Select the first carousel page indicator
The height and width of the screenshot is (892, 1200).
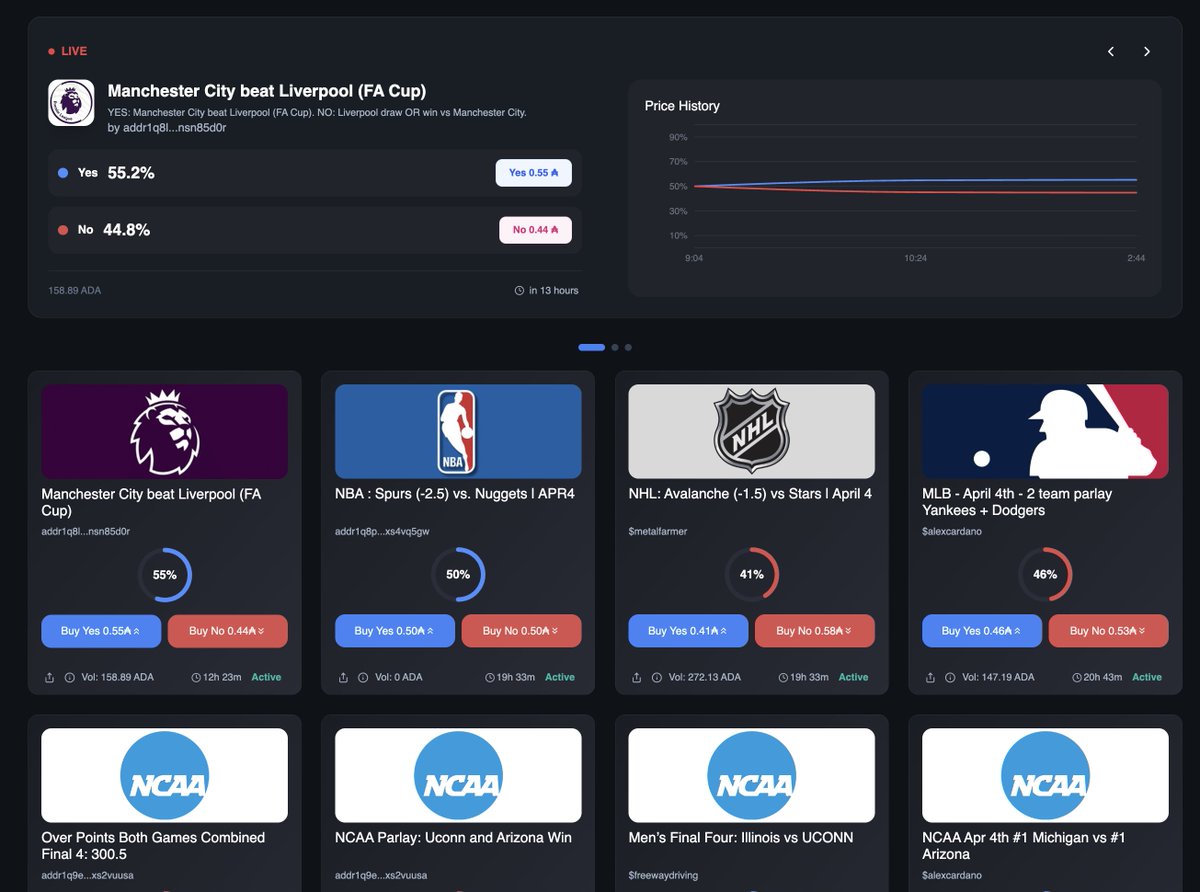pos(592,347)
